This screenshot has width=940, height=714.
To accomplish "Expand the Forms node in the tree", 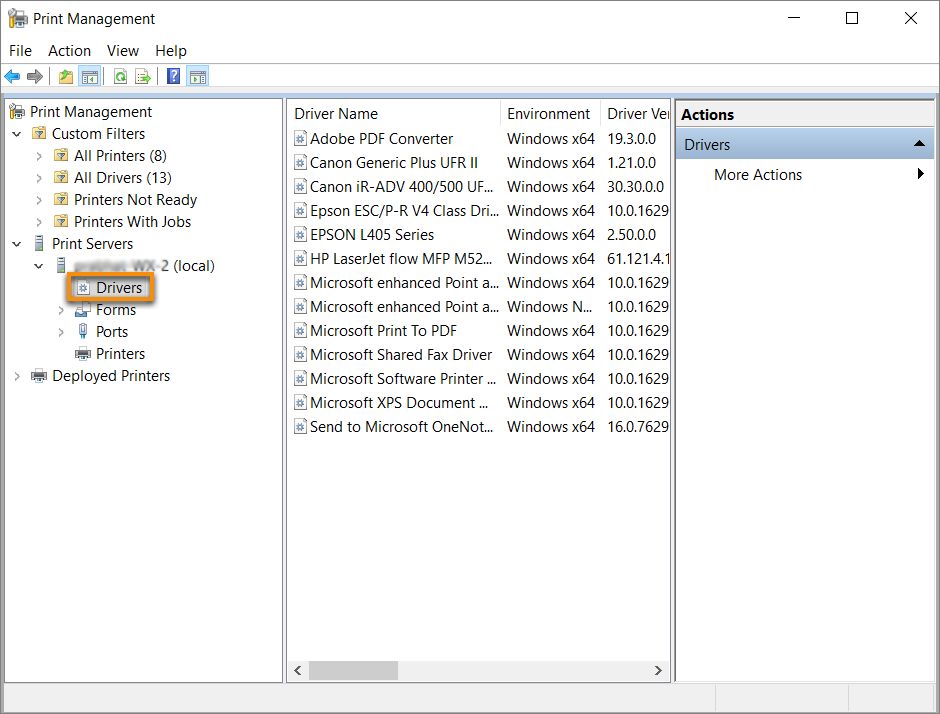I will pyautogui.click(x=60, y=309).
